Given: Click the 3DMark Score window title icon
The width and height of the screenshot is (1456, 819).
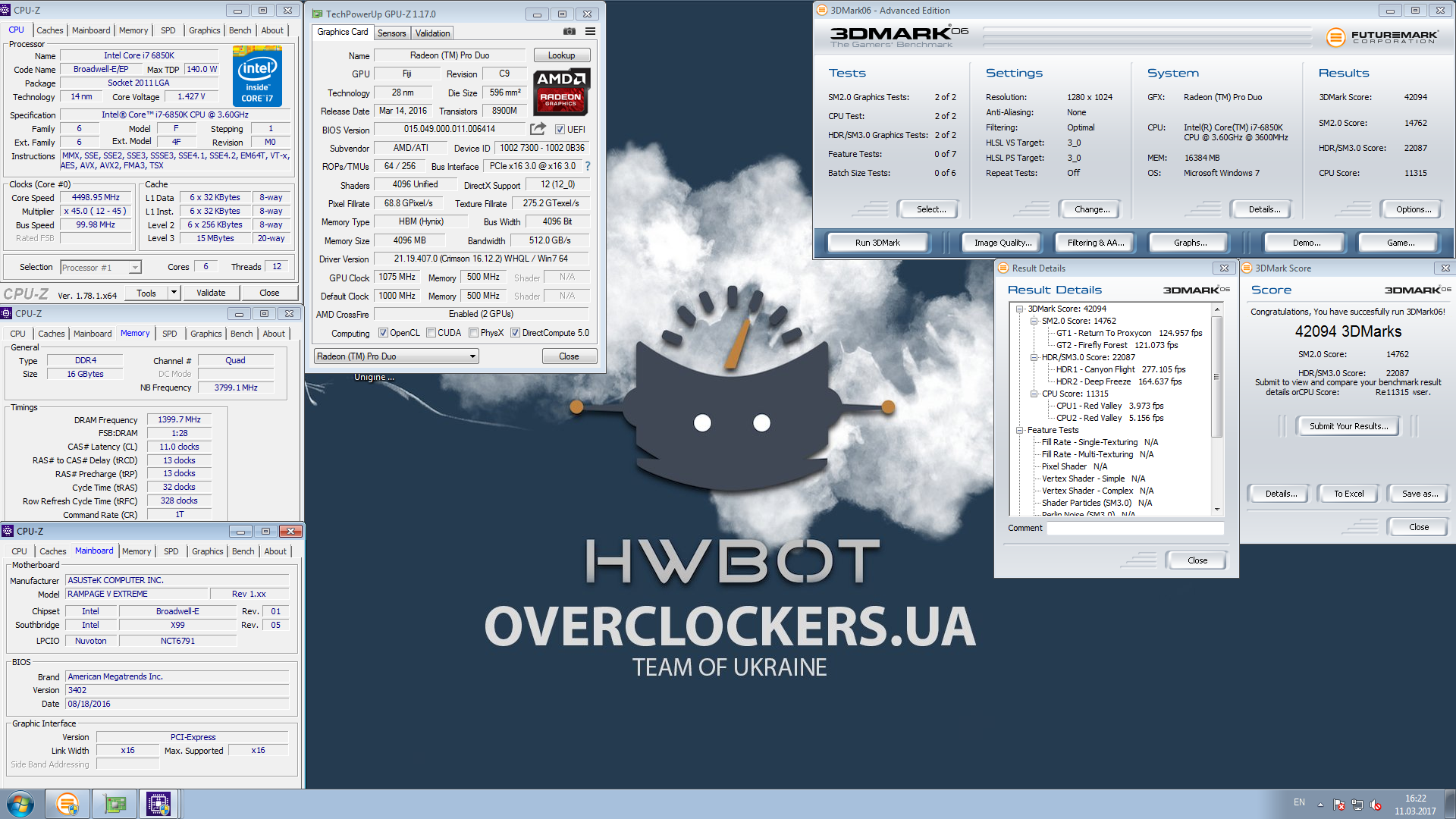Looking at the screenshot, I should [1247, 268].
